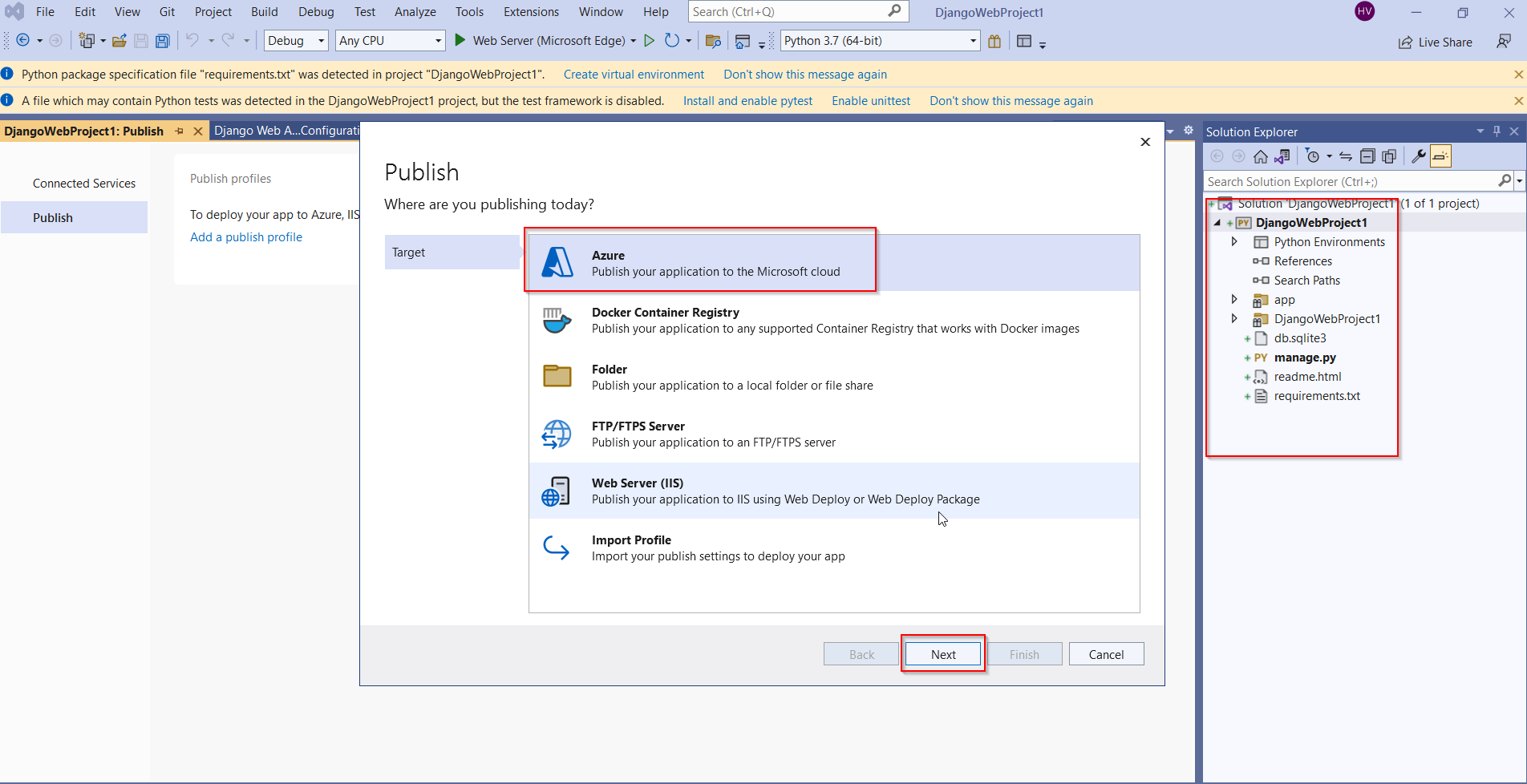Screen dimensions: 1527x784
Task: Switch to the Django Web A...Configuration tab
Action: (x=286, y=131)
